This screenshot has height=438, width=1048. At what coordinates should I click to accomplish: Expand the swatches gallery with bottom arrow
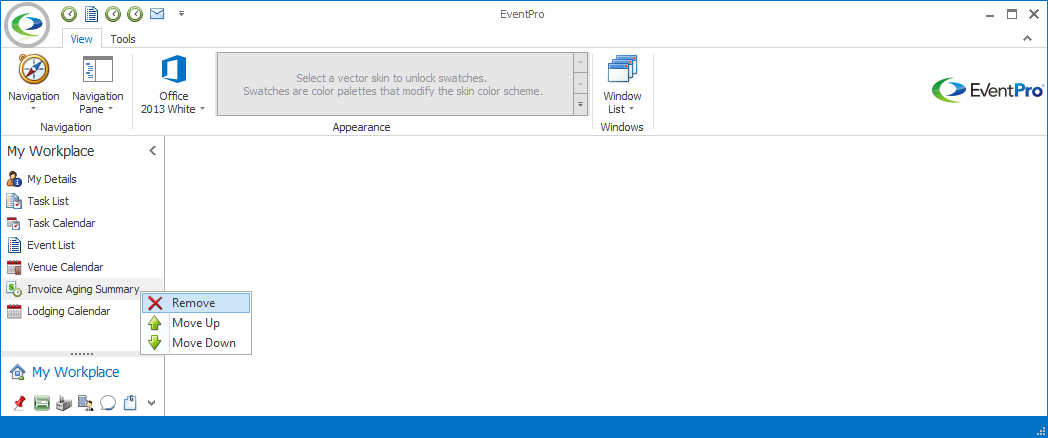[x=580, y=105]
